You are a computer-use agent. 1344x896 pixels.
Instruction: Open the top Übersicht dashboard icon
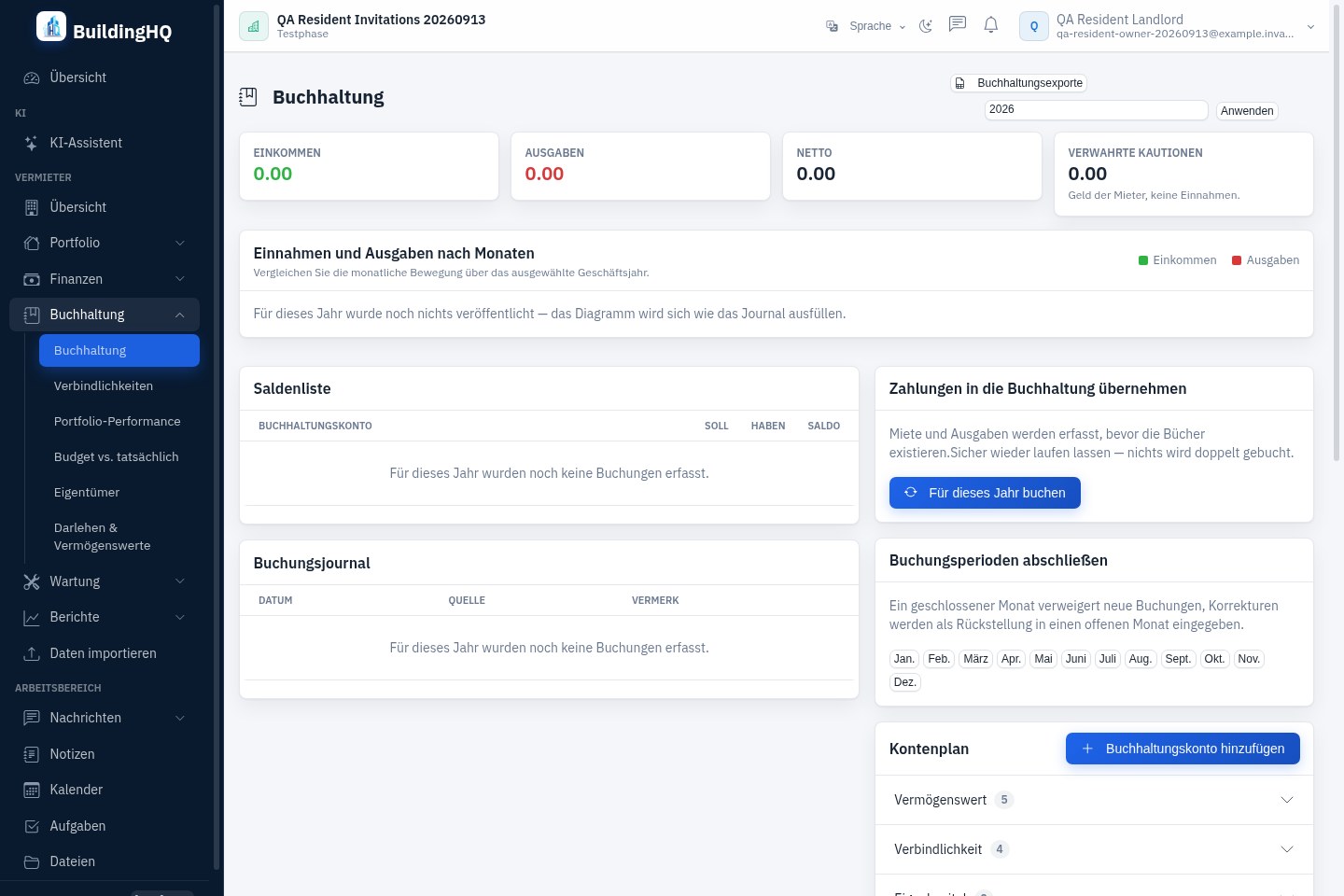(32, 77)
